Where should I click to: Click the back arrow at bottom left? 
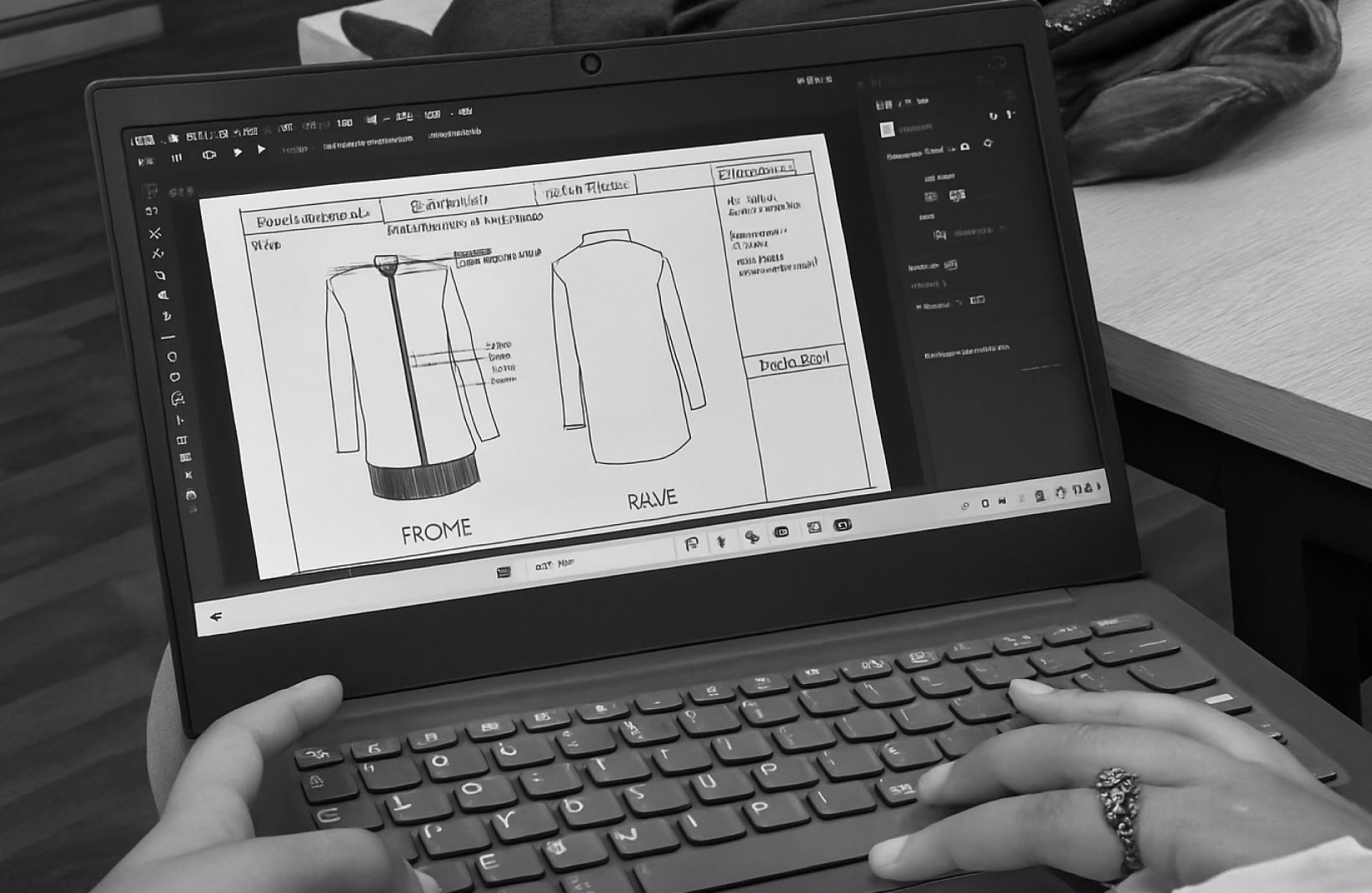tap(216, 617)
